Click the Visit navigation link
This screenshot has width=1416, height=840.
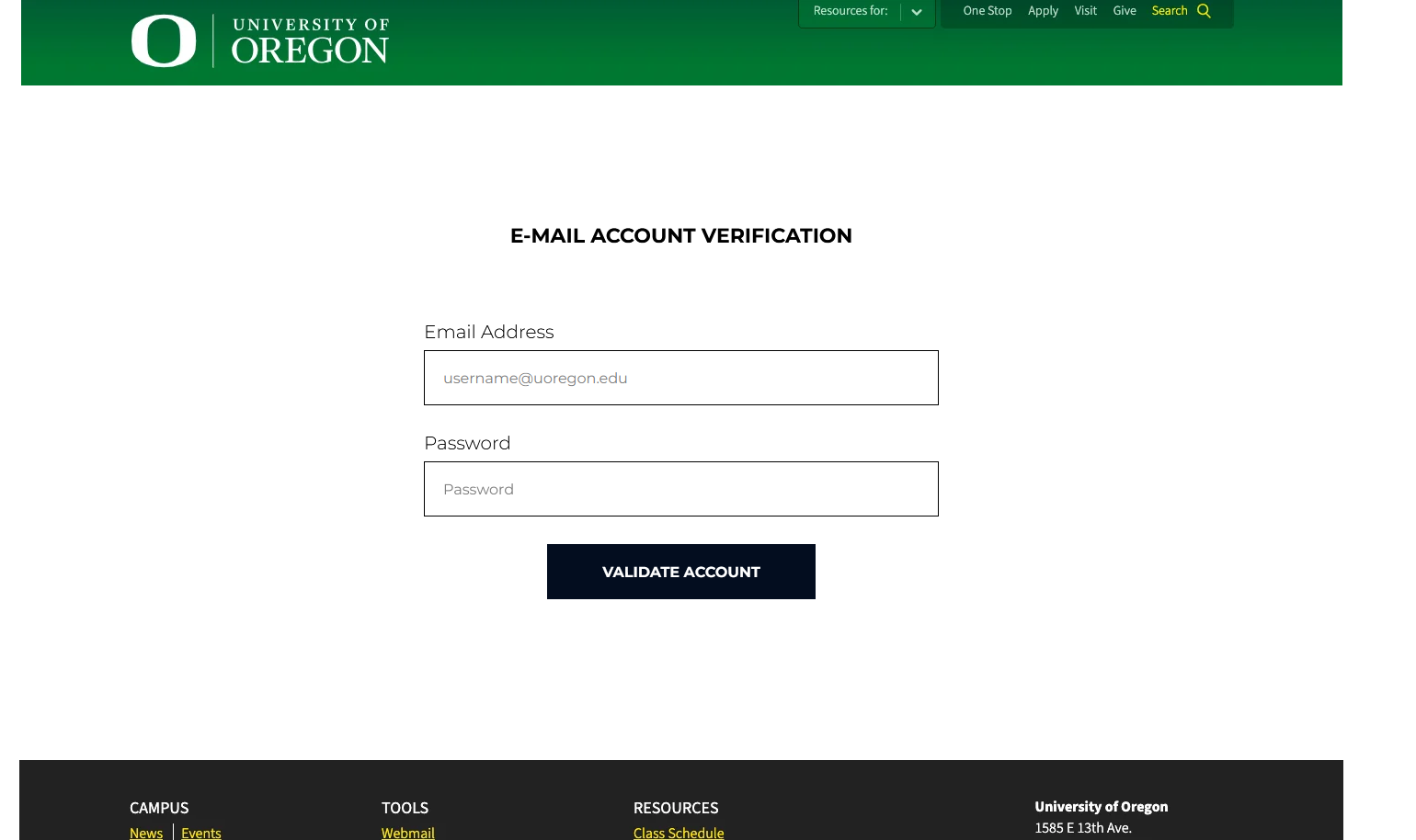(1086, 11)
